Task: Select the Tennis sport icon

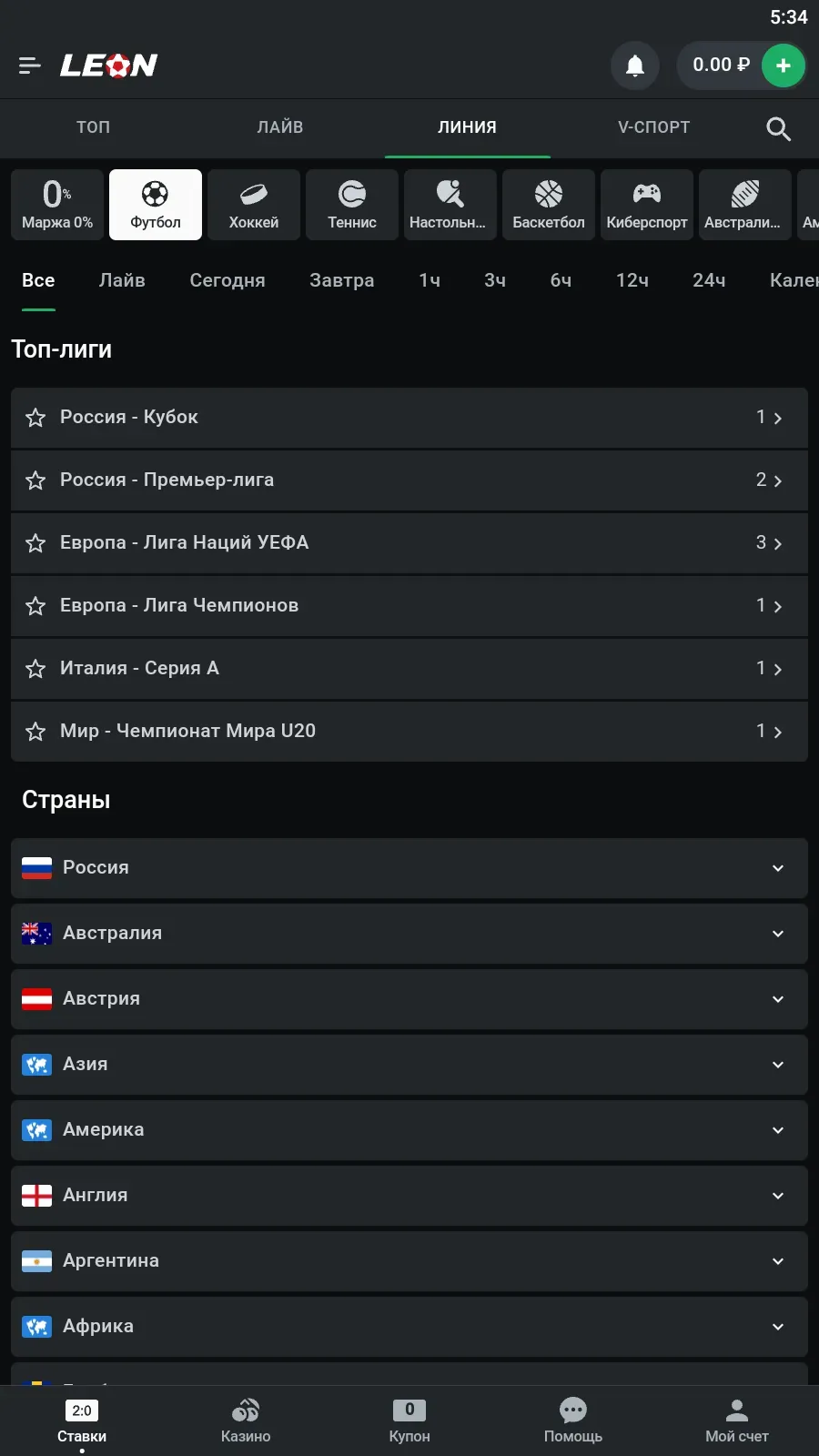Action: point(352,205)
